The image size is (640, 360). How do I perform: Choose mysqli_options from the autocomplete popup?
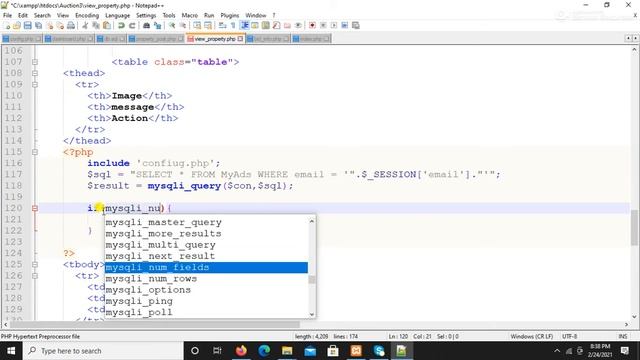[x=148, y=290]
